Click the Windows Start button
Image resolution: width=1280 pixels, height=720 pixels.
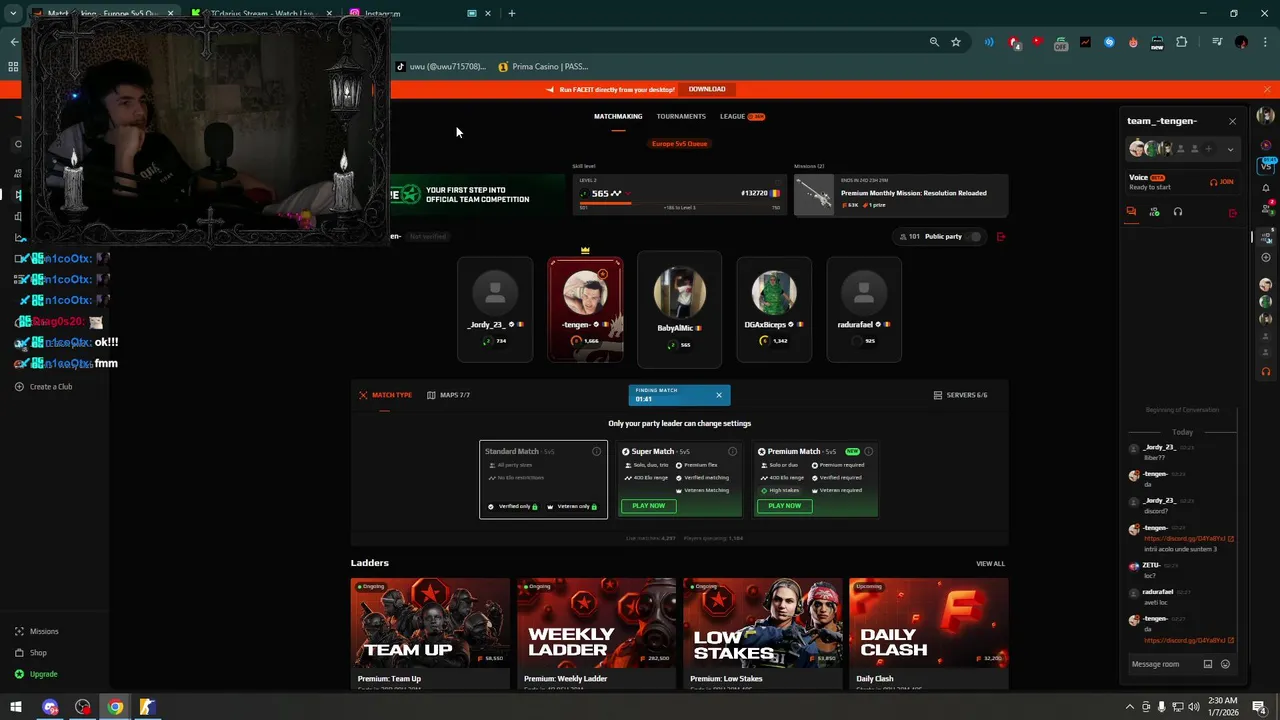click(15, 707)
